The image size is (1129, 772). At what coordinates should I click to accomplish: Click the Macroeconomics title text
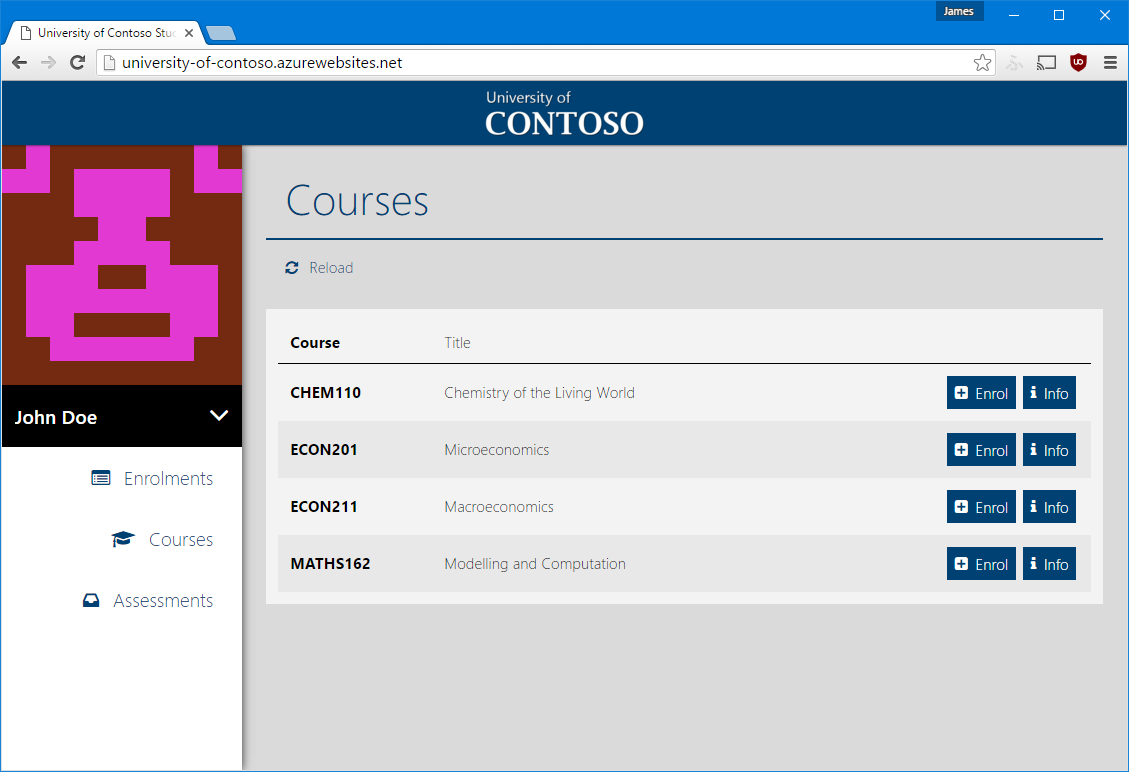click(x=499, y=506)
